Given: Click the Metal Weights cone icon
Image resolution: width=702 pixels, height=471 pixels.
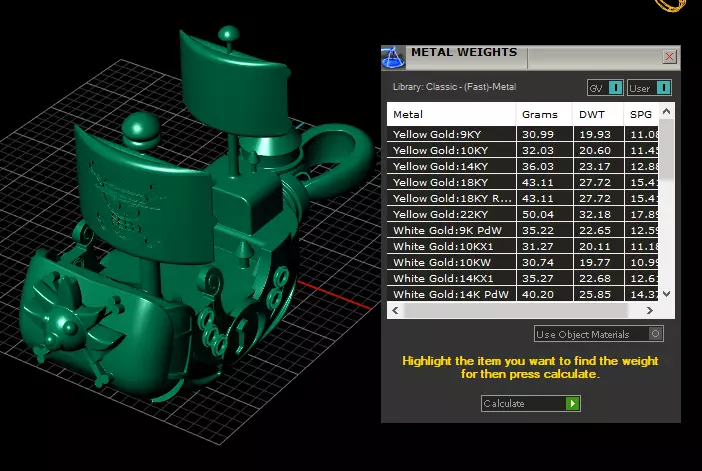Looking at the screenshot, I should tap(394, 57).
